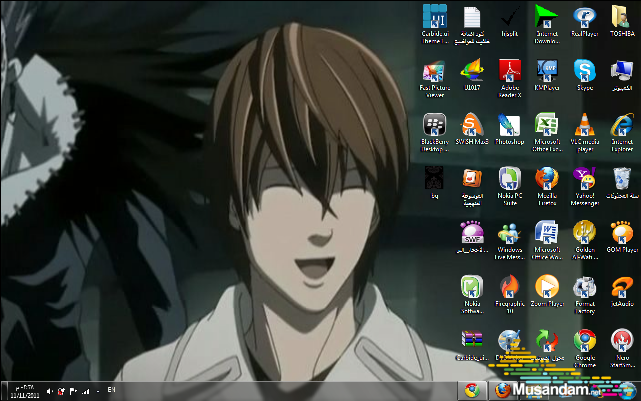Launch the Nokia Software Updater shortcut

[472, 294]
